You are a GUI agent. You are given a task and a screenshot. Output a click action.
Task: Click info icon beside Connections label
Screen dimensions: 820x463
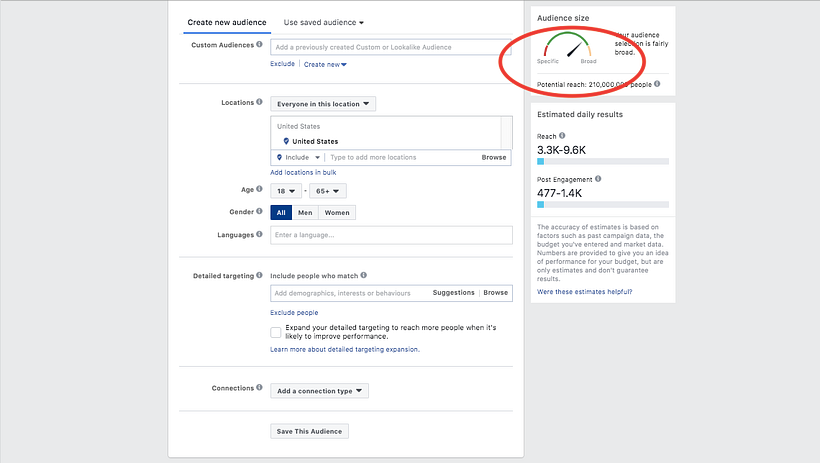point(259,388)
